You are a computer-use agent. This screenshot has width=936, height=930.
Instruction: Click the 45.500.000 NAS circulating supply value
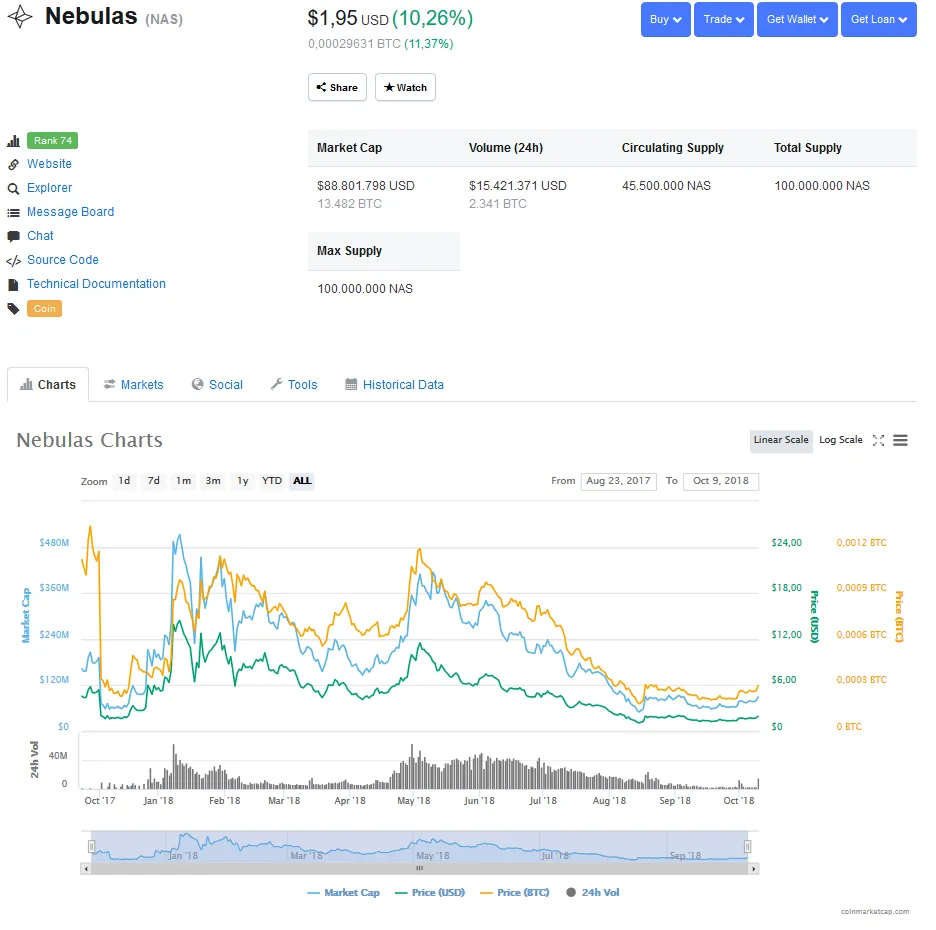tap(666, 186)
